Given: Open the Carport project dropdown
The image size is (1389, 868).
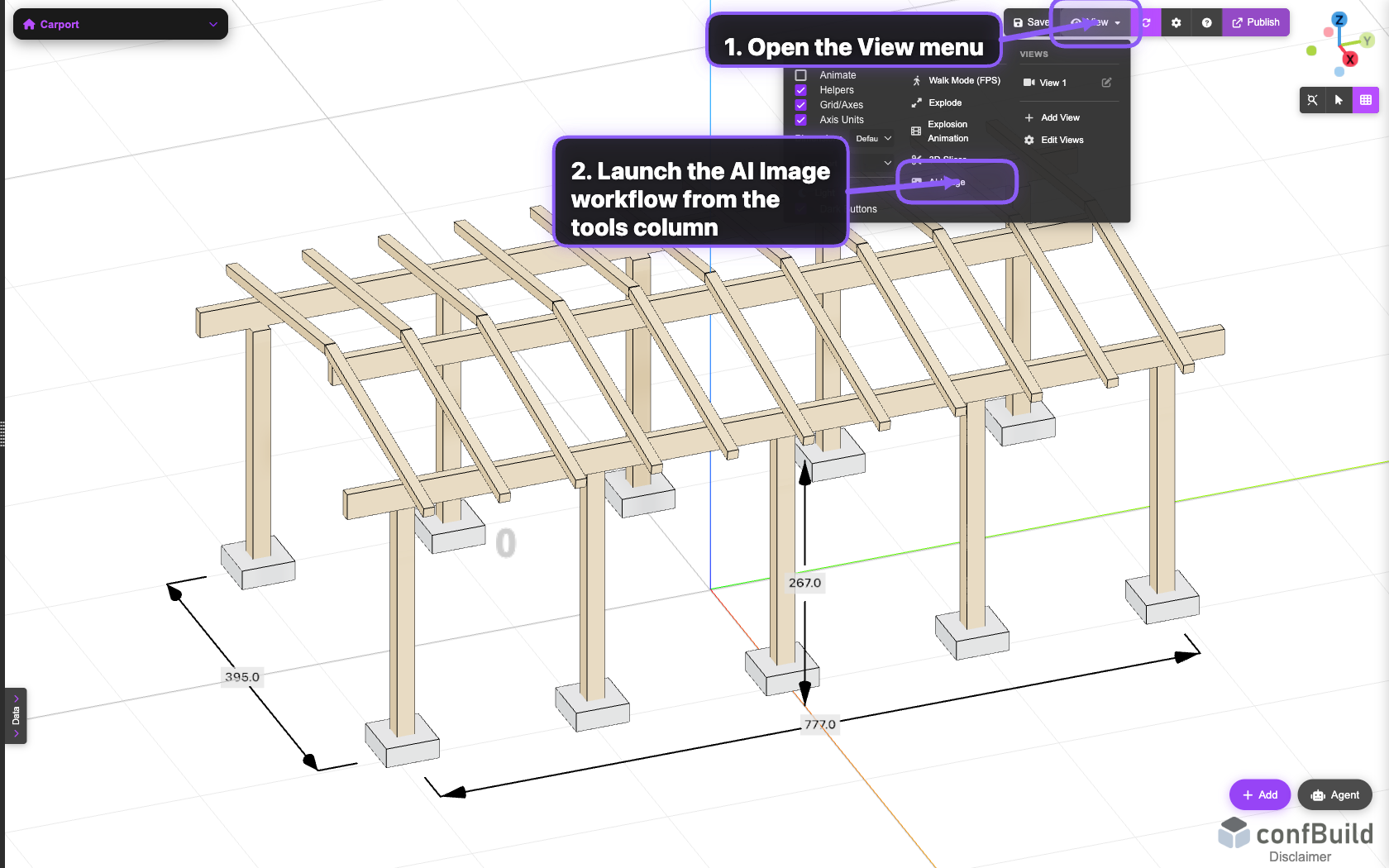Looking at the screenshot, I should click(x=121, y=24).
